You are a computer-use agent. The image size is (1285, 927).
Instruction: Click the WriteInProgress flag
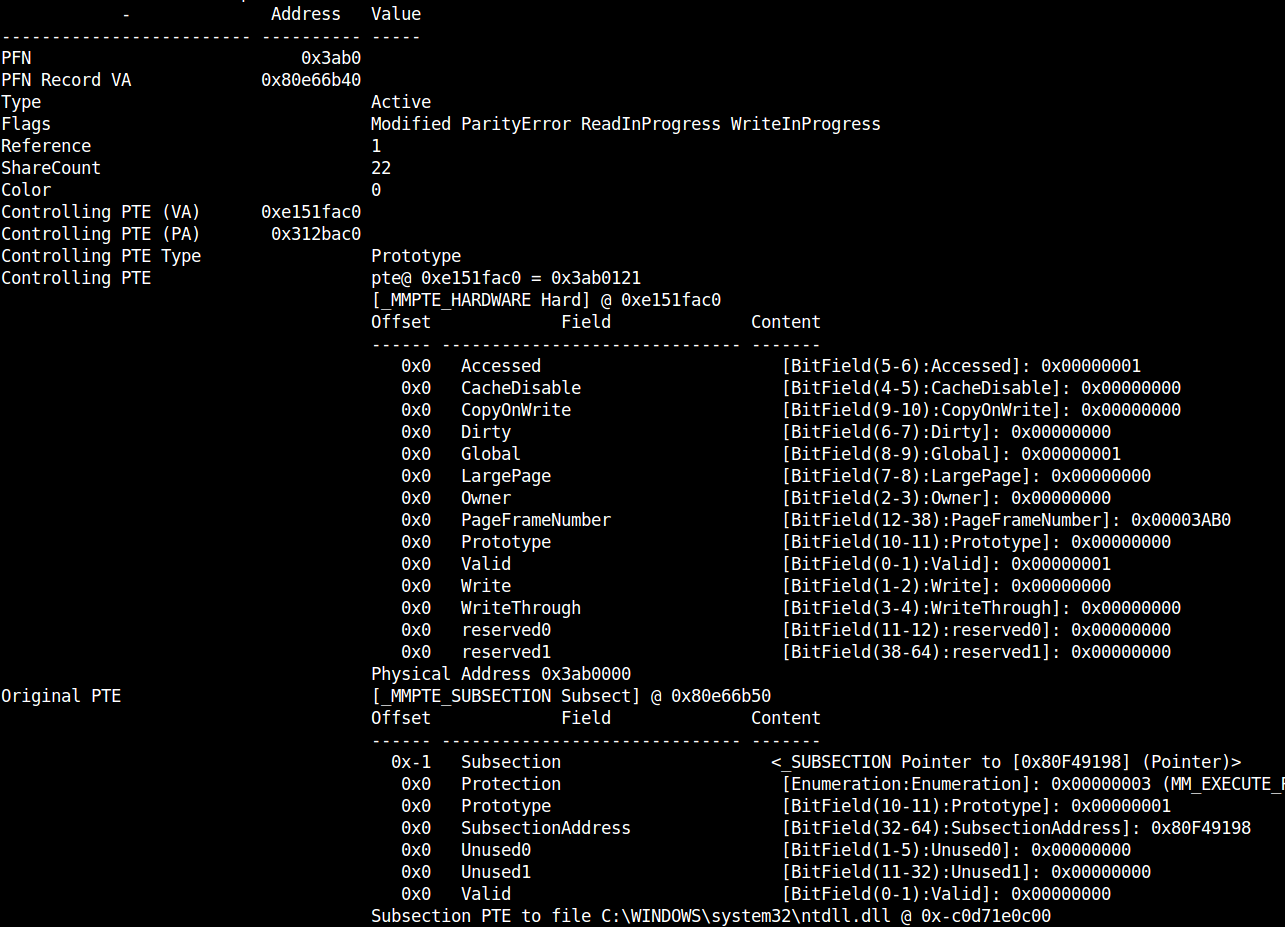(x=806, y=124)
